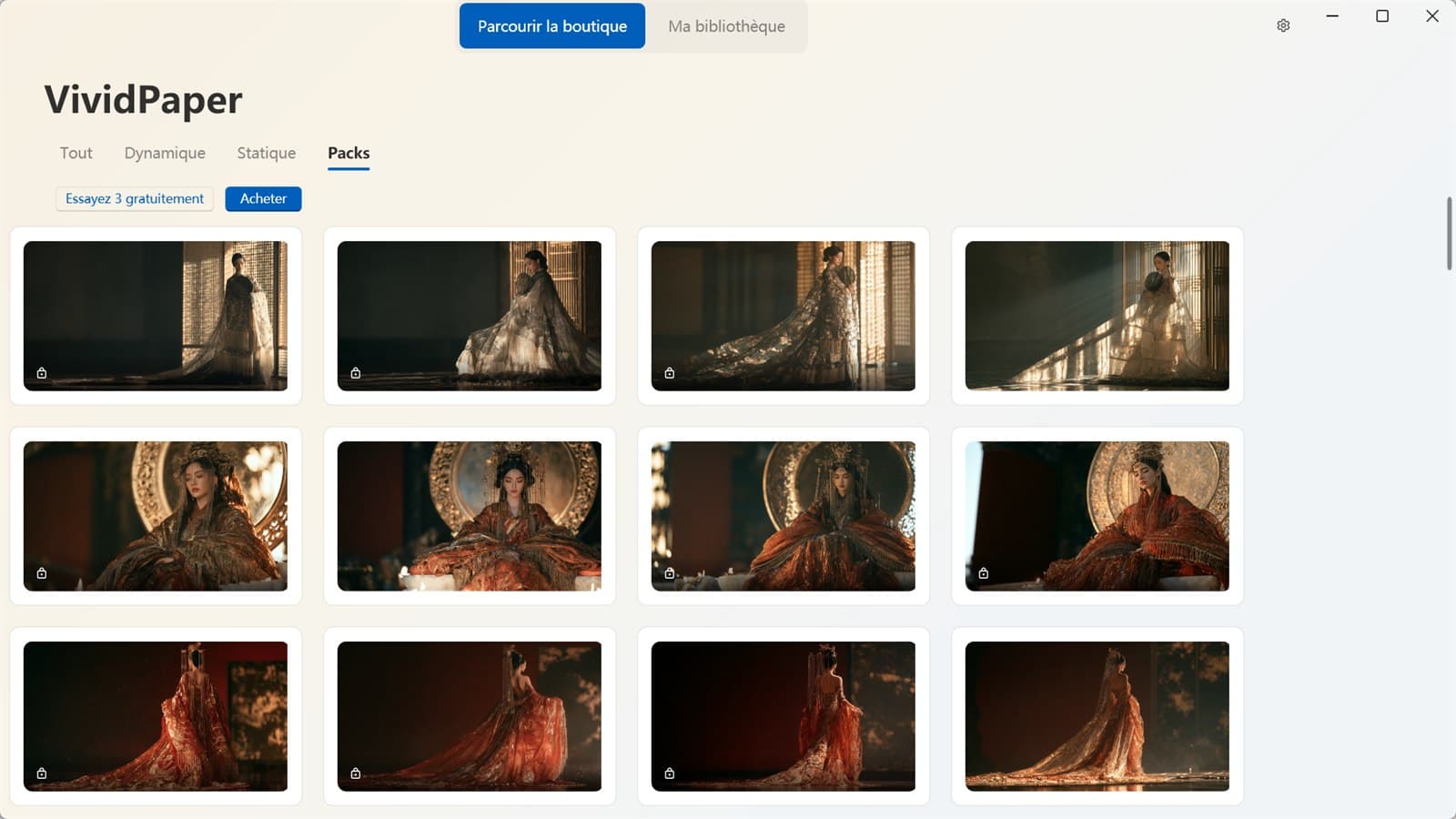
Task: Open top-row woman standing by lattice window wallpaper
Action: [x=156, y=316]
